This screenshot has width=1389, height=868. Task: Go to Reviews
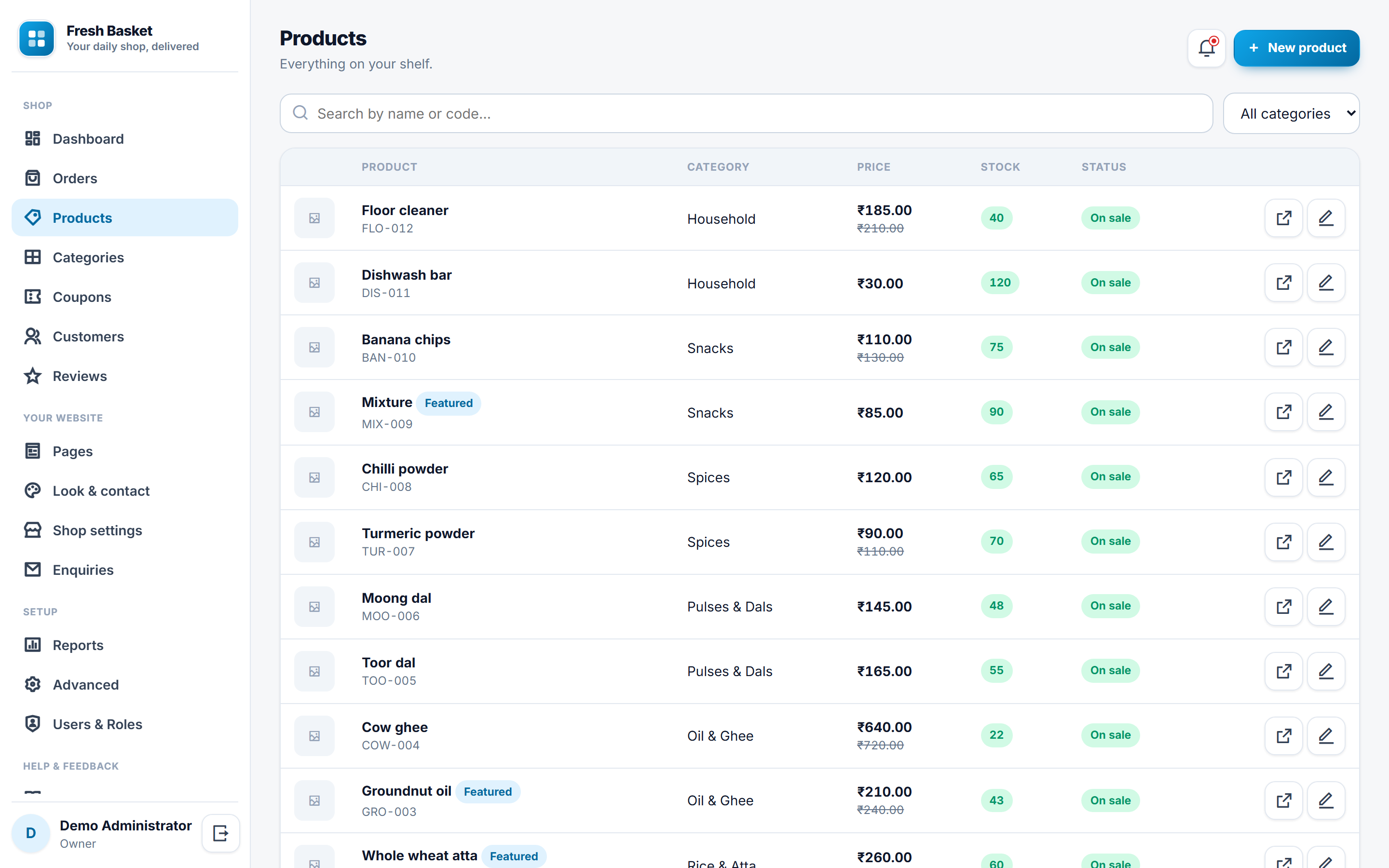(124, 376)
